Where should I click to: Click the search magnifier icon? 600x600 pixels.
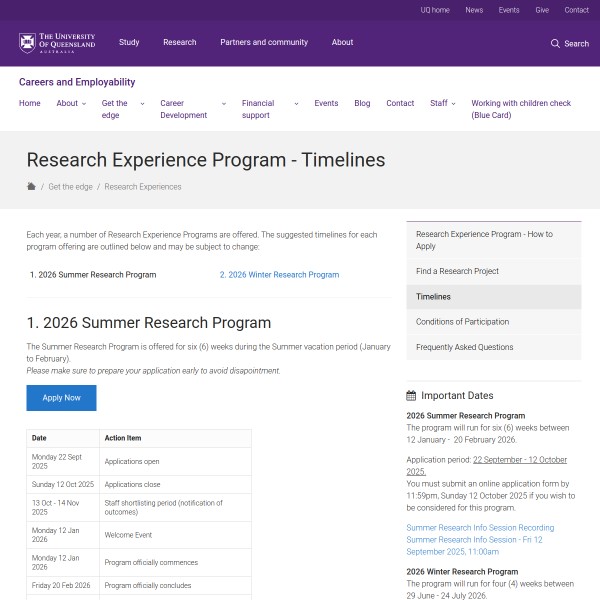click(x=555, y=44)
